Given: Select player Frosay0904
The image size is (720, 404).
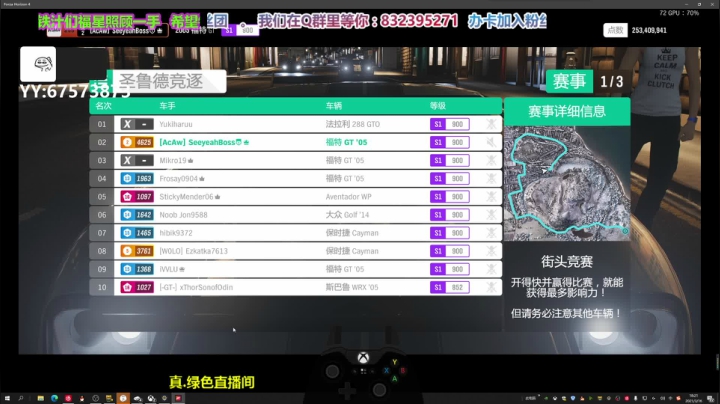Looking at the screenshot, I should tap(296, 179).
